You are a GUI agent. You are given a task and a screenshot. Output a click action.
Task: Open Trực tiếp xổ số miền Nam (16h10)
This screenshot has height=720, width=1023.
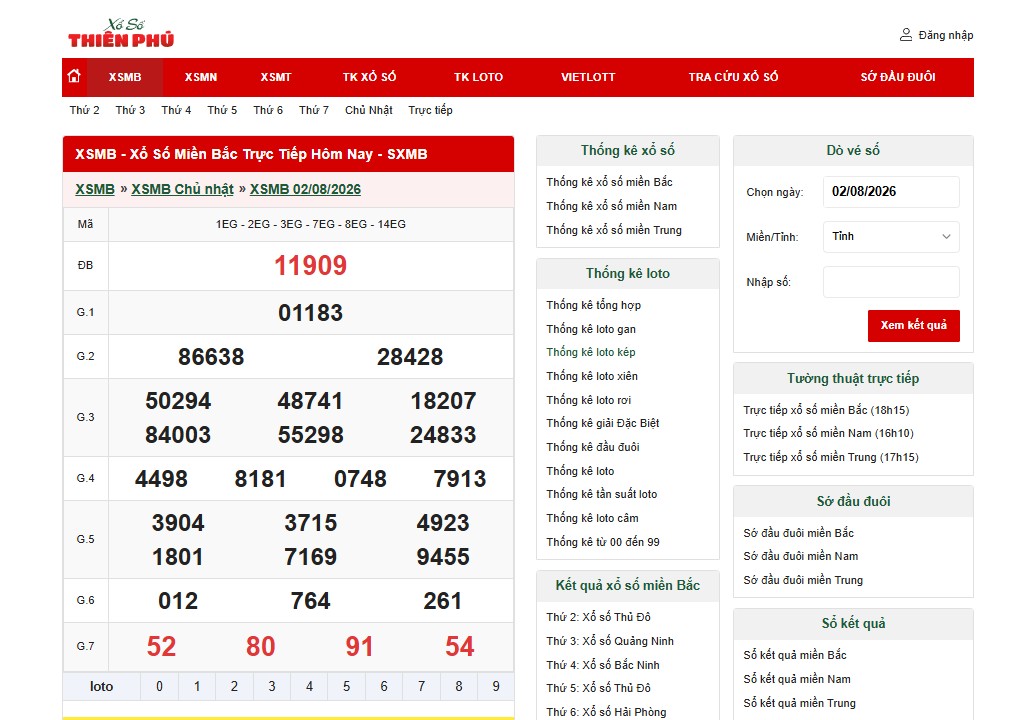click(829, 433)
